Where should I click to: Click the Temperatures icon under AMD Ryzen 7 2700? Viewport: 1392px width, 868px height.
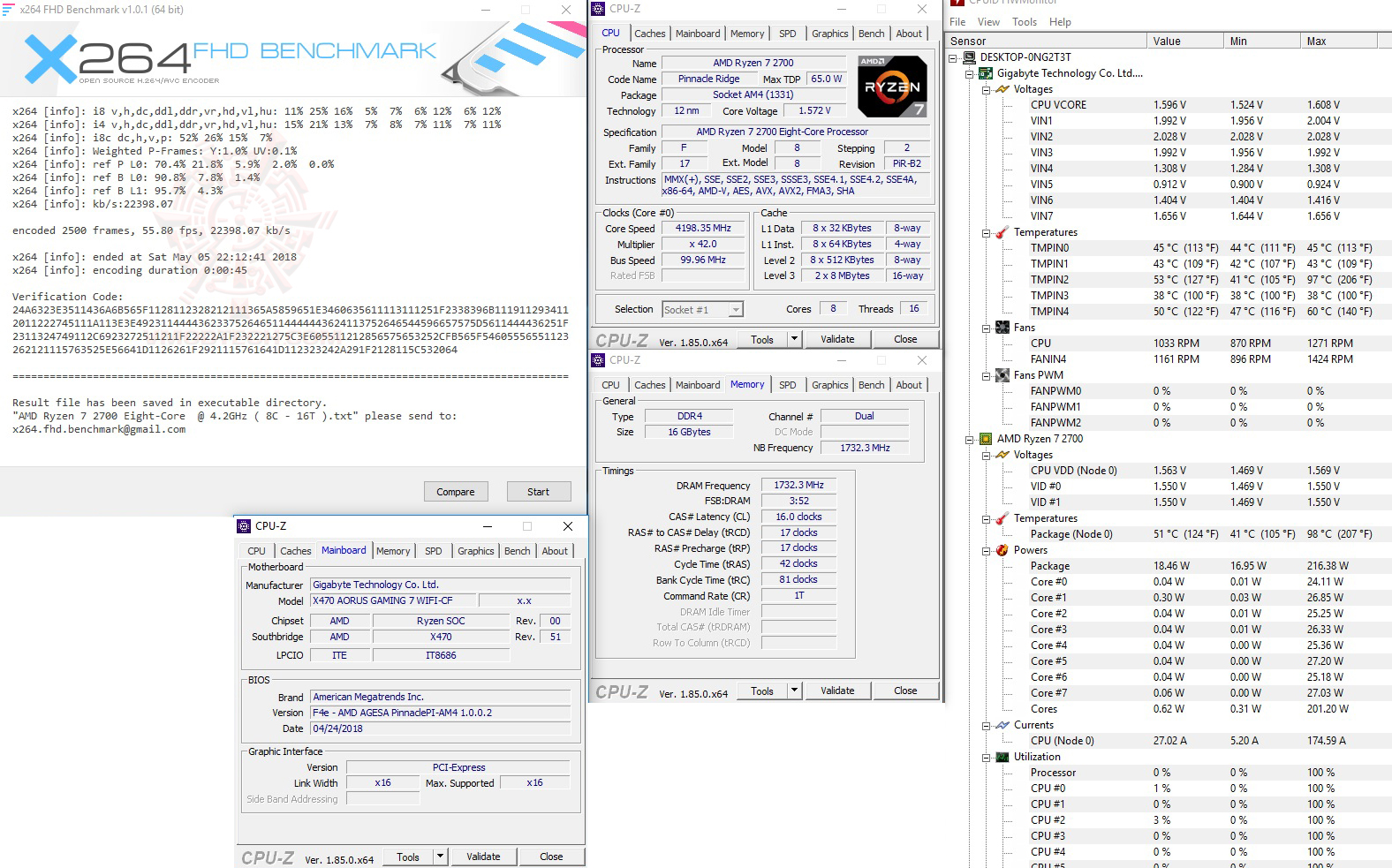click(1002, 518)
